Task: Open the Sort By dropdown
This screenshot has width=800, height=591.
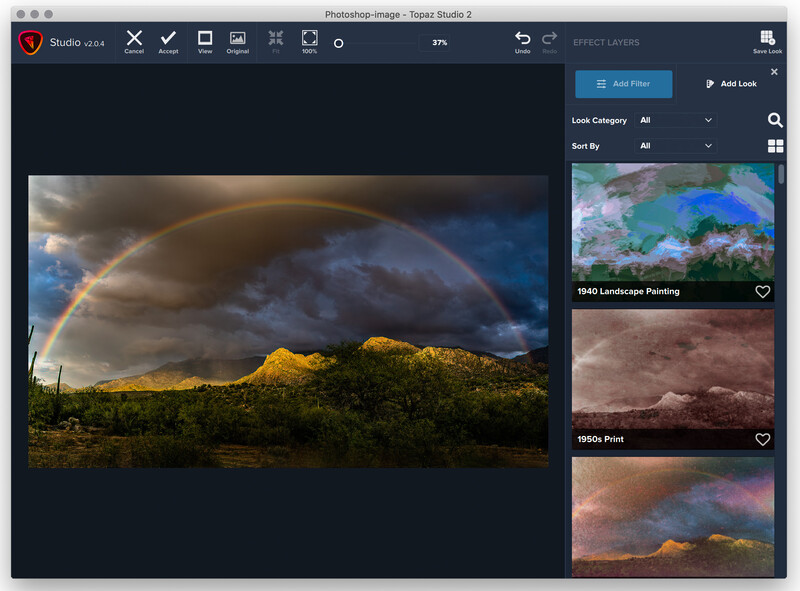Action: pyautogui.click(x=676, y=145)
